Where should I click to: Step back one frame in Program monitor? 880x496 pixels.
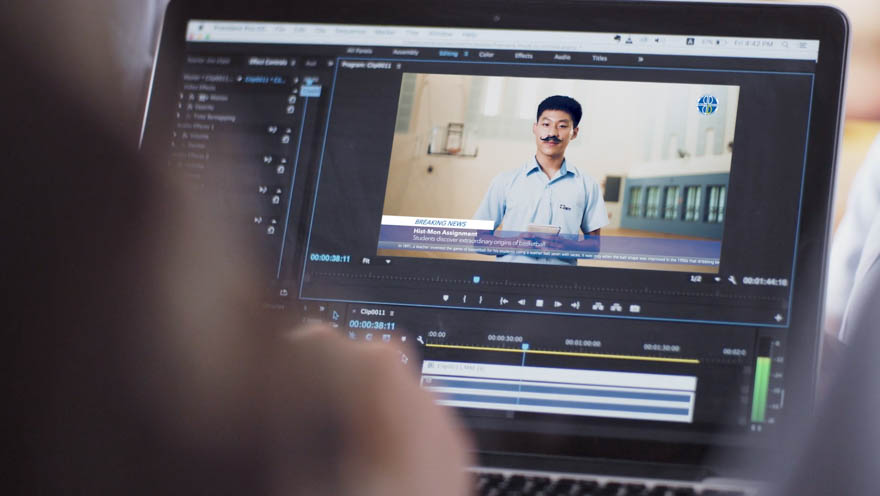coord(521,302)
